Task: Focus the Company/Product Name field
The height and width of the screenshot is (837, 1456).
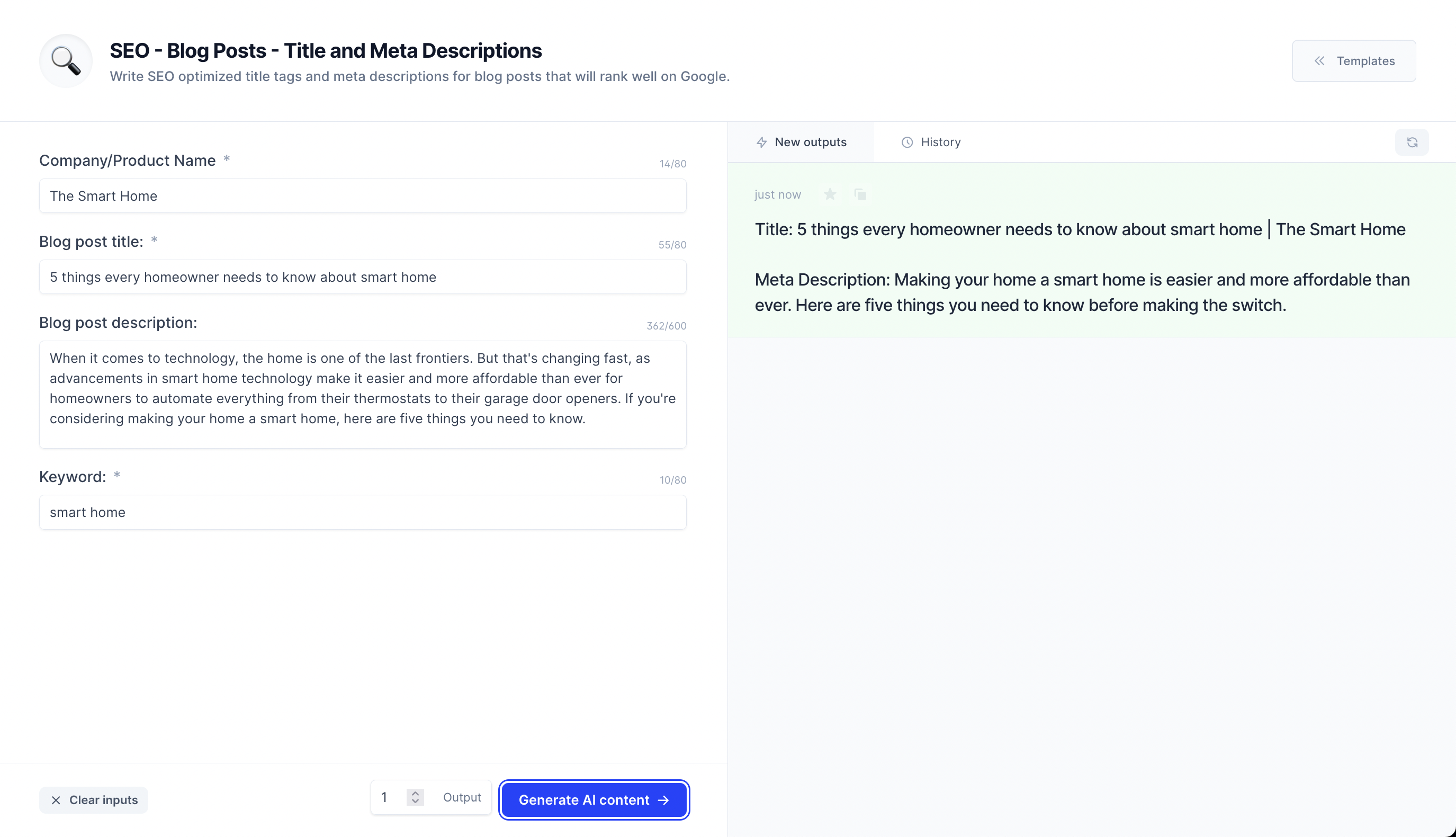Action: [363, 196]
